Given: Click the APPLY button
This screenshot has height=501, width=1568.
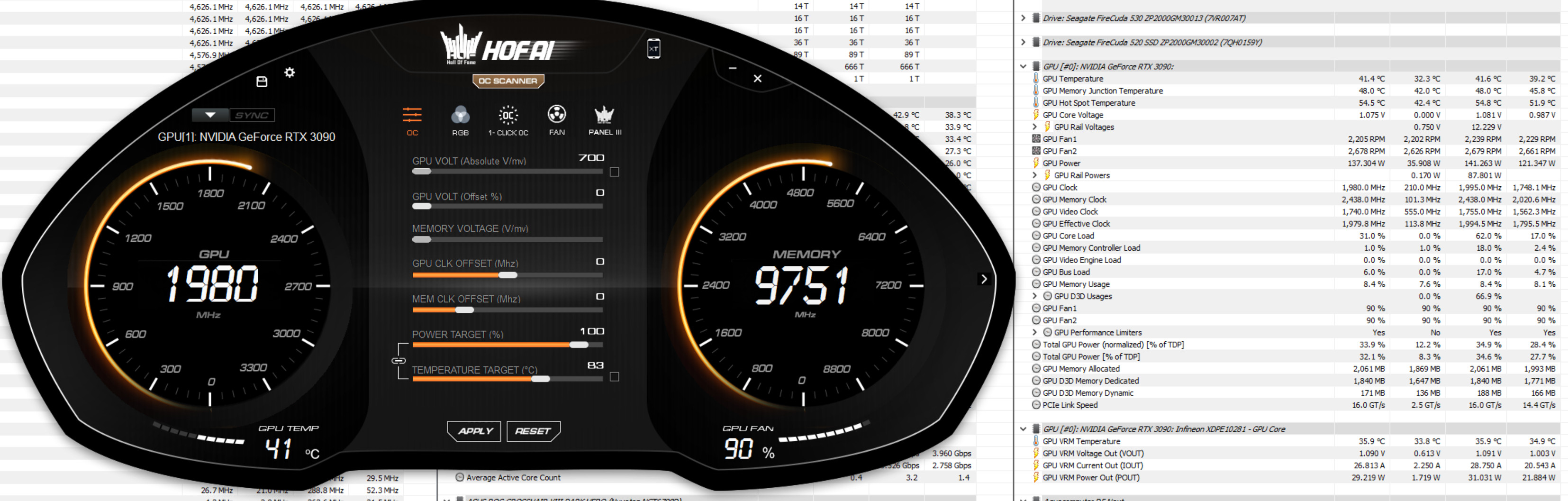Looking at the screenshot, I should (474, 431).
